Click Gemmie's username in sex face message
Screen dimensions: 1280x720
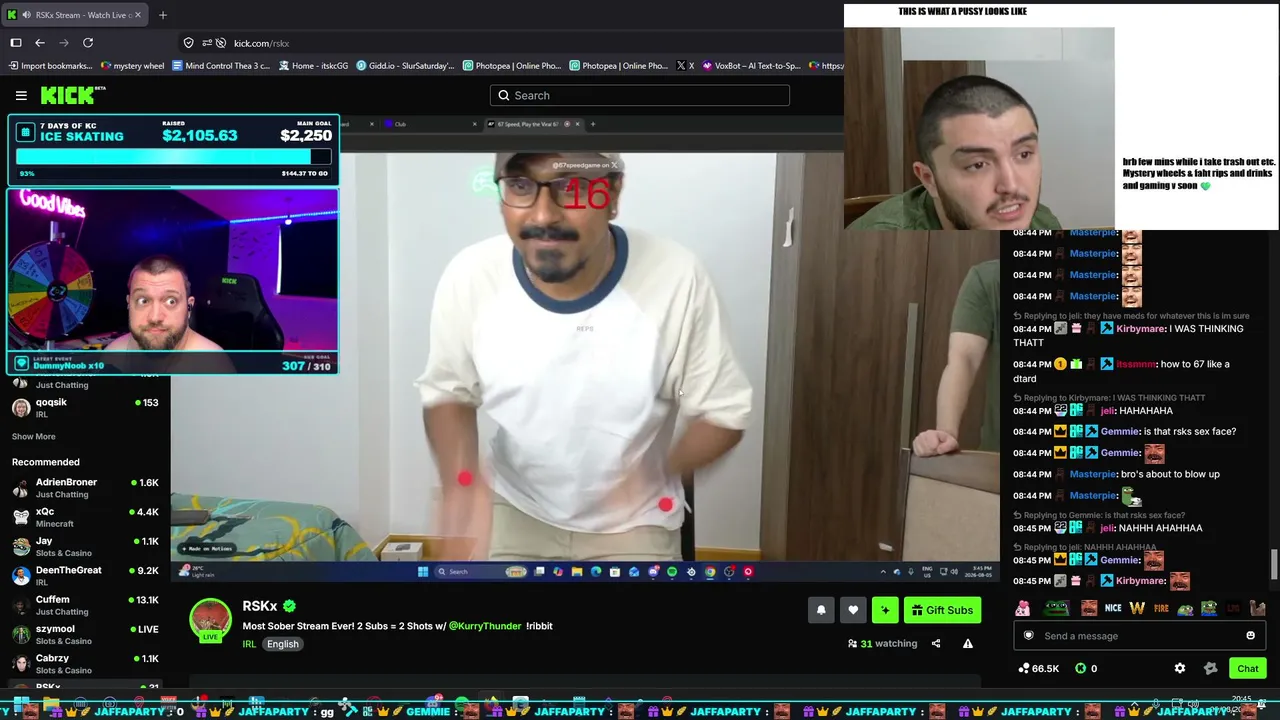[x=1120, y=432]
